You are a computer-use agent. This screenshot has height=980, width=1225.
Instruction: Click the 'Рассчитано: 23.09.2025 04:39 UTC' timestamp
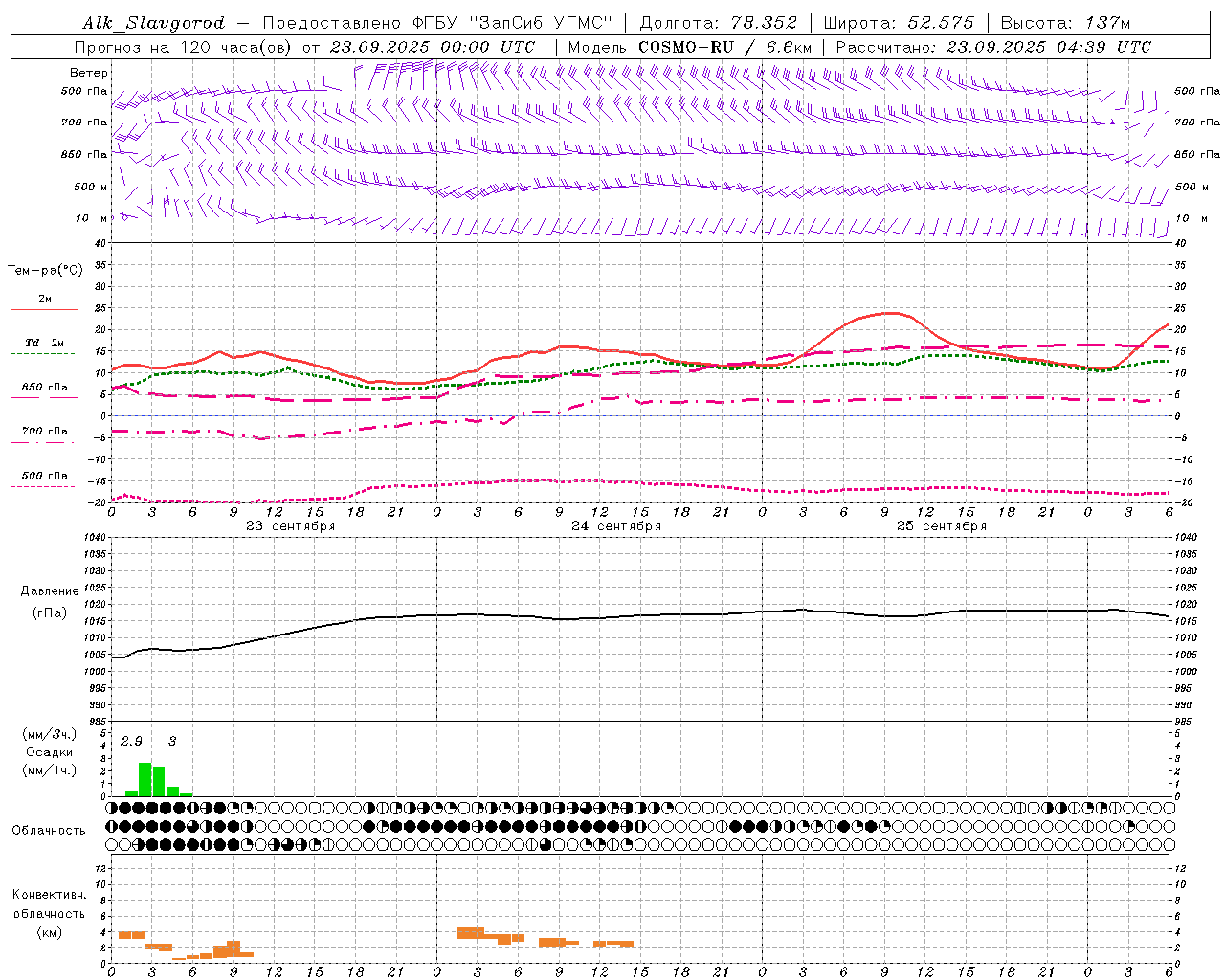coord(993,47)
